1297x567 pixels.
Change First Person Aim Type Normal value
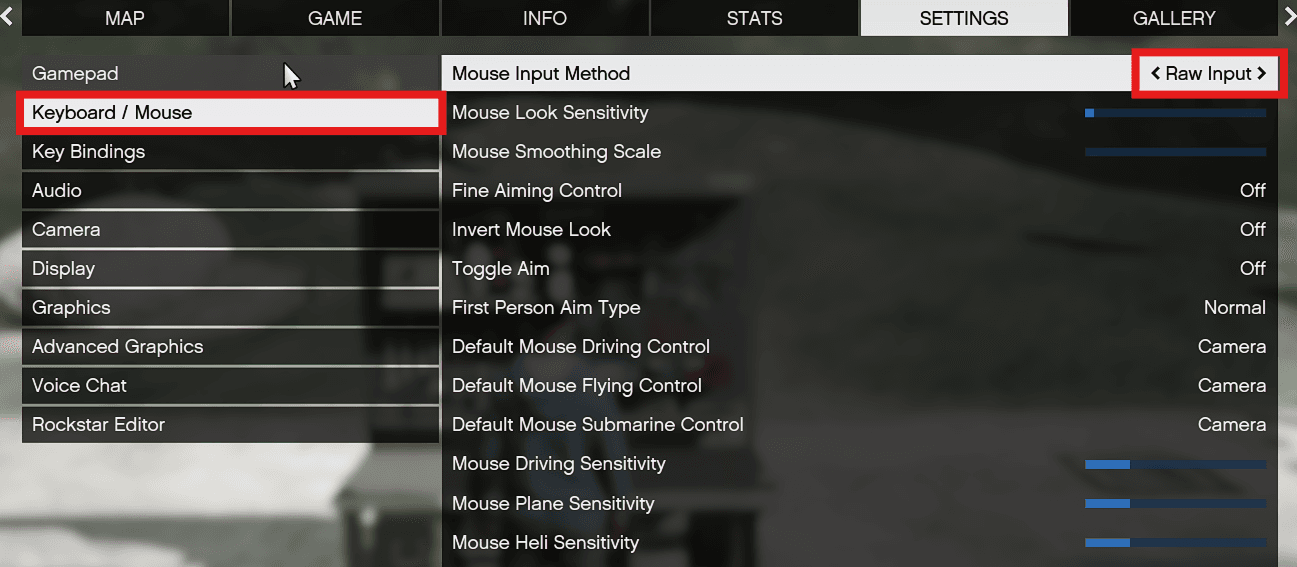click(1234, 308)
